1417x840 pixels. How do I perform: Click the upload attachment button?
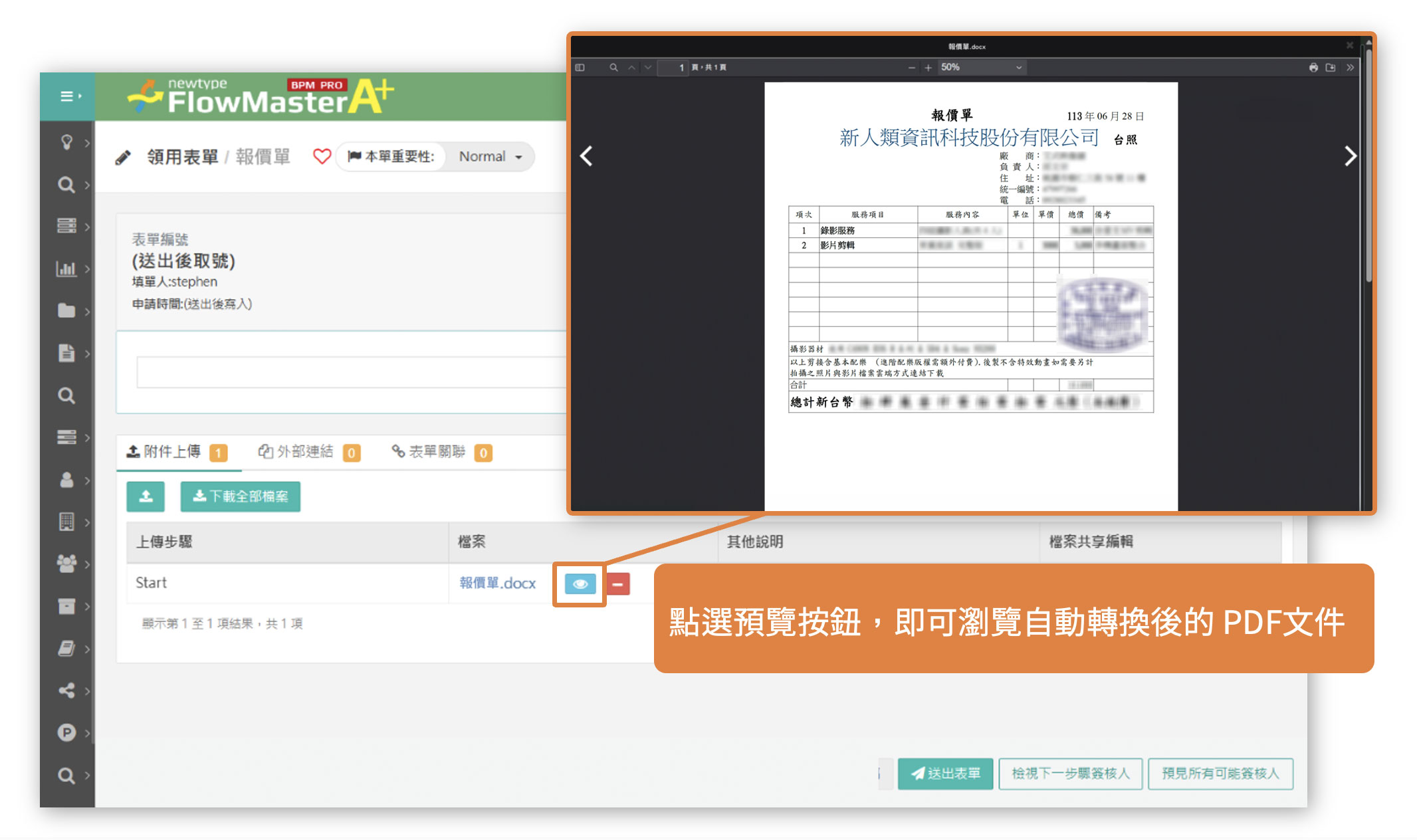pos(146,496)
